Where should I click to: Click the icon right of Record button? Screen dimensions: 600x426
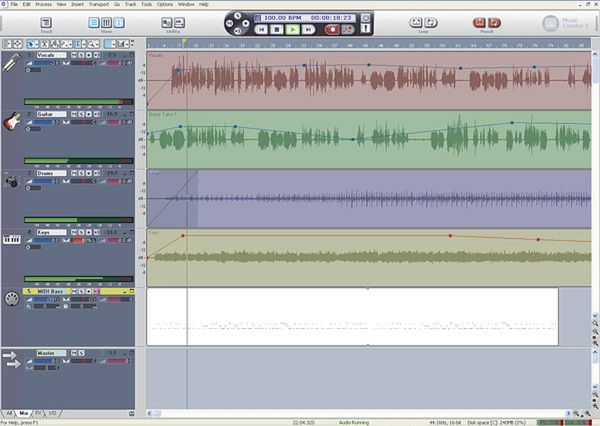348,29
